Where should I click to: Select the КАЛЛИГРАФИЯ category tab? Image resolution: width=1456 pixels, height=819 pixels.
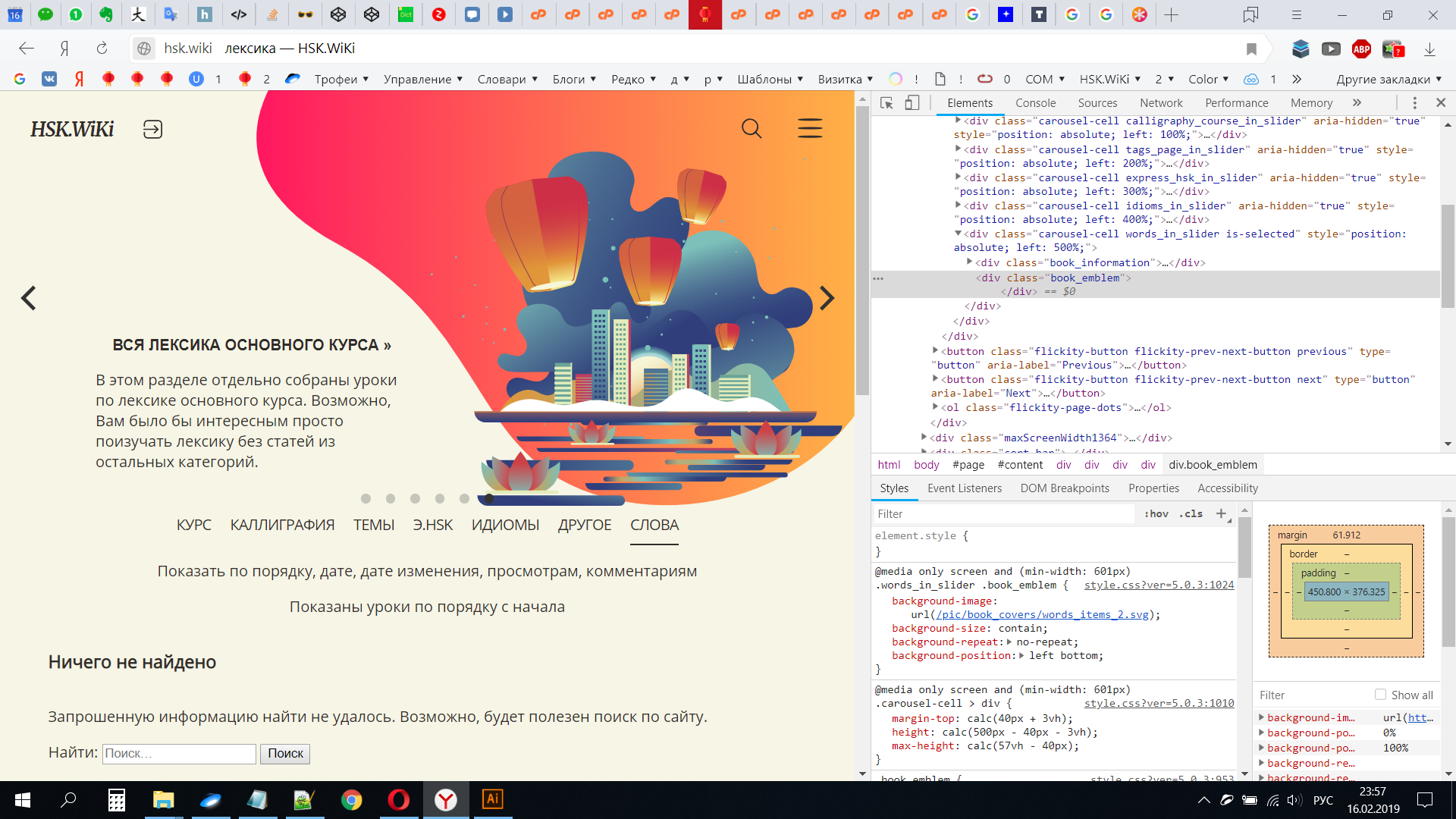coord(282,525)
